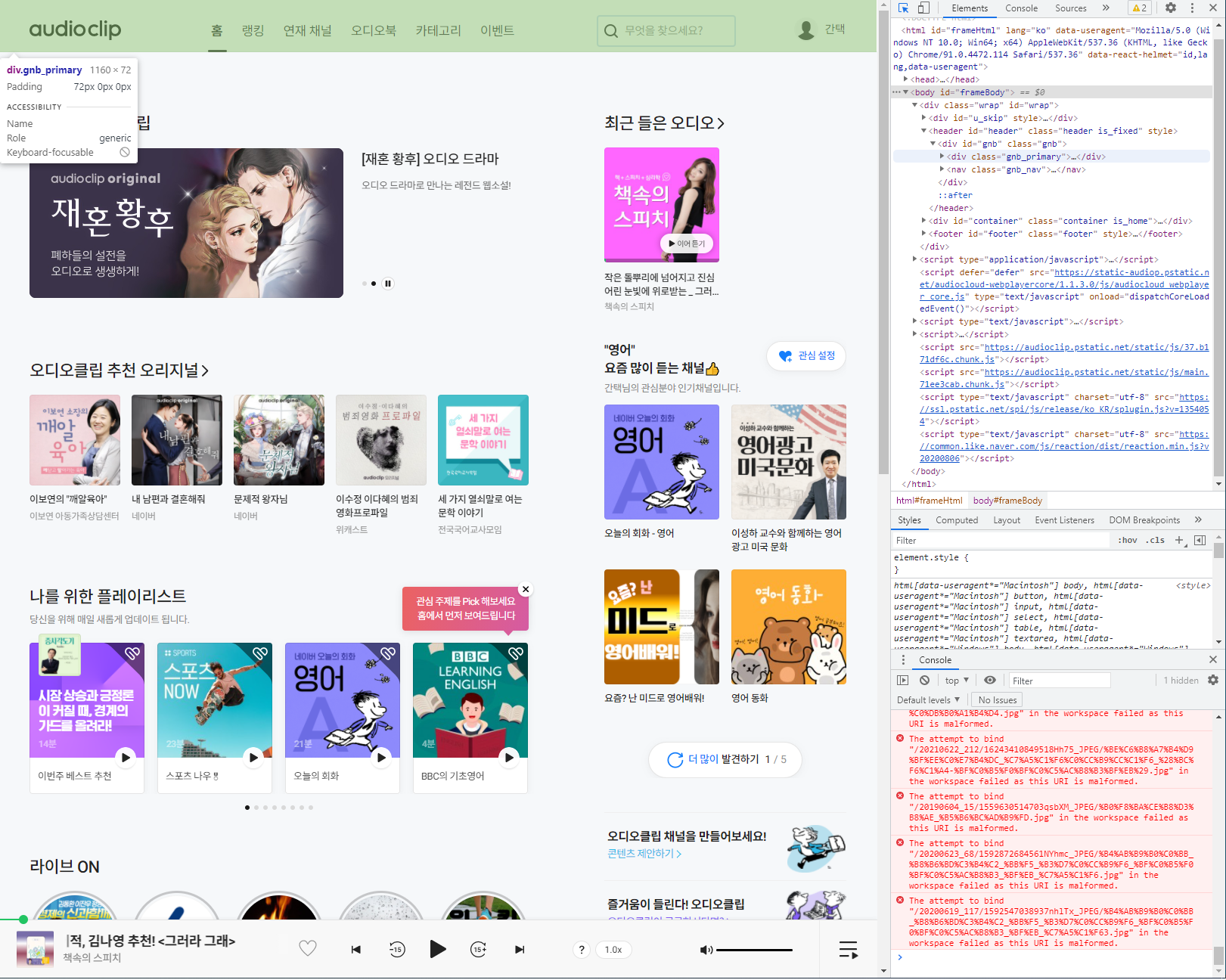Open the Default levels dropdown
This screenshot has height=980, width=1226.
928,700
